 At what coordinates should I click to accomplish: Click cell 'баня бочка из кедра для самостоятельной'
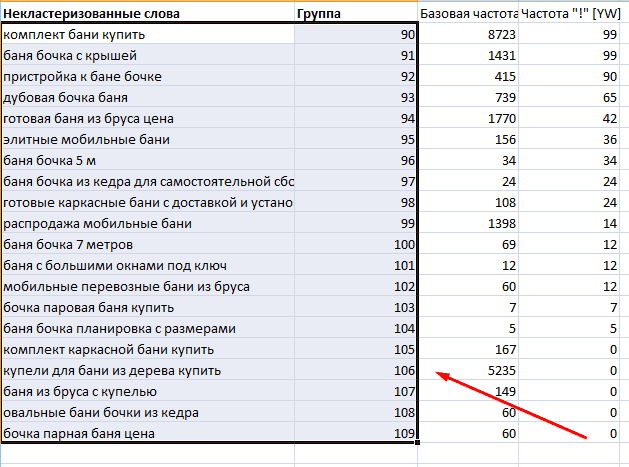[148, 181]
